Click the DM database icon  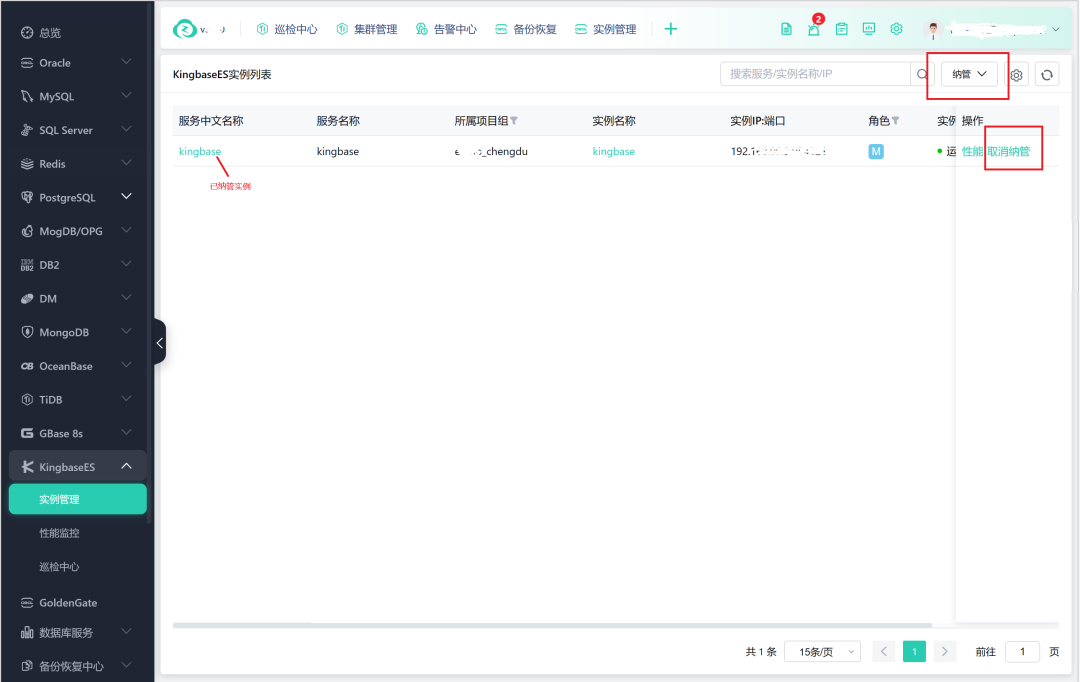click(27, 299)
